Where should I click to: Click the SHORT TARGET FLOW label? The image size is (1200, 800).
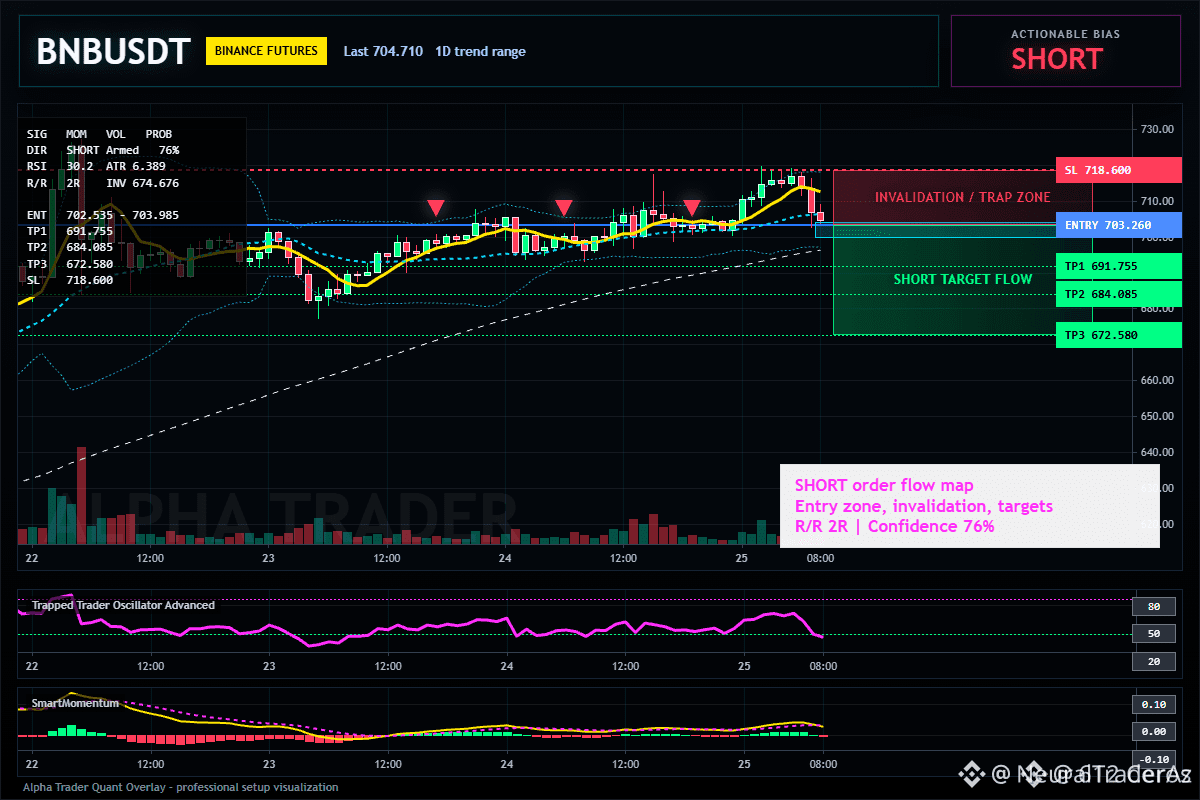click(962, 279)
